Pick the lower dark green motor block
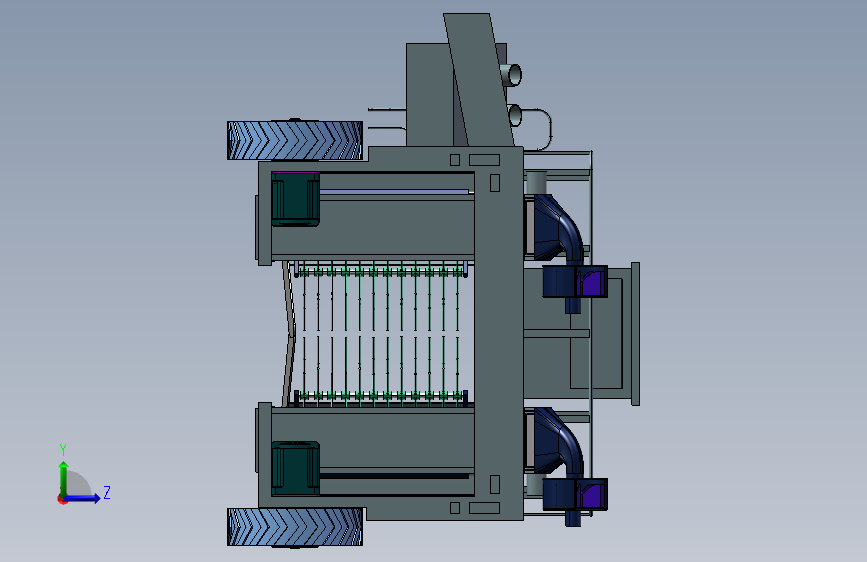 295,468
